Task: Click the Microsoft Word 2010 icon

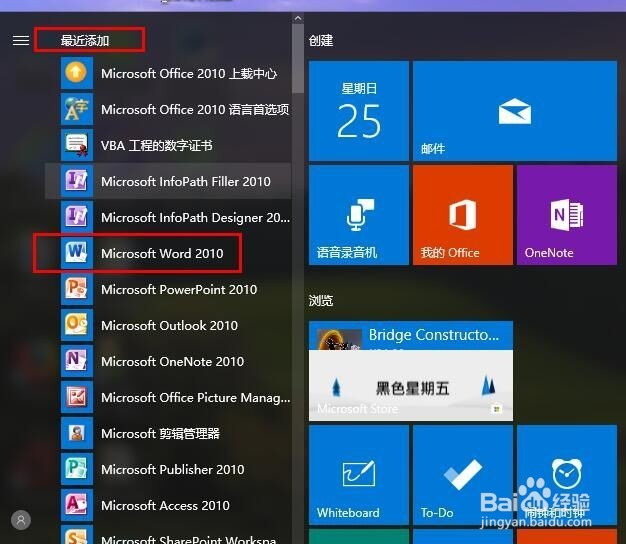Action: [77, 253]
